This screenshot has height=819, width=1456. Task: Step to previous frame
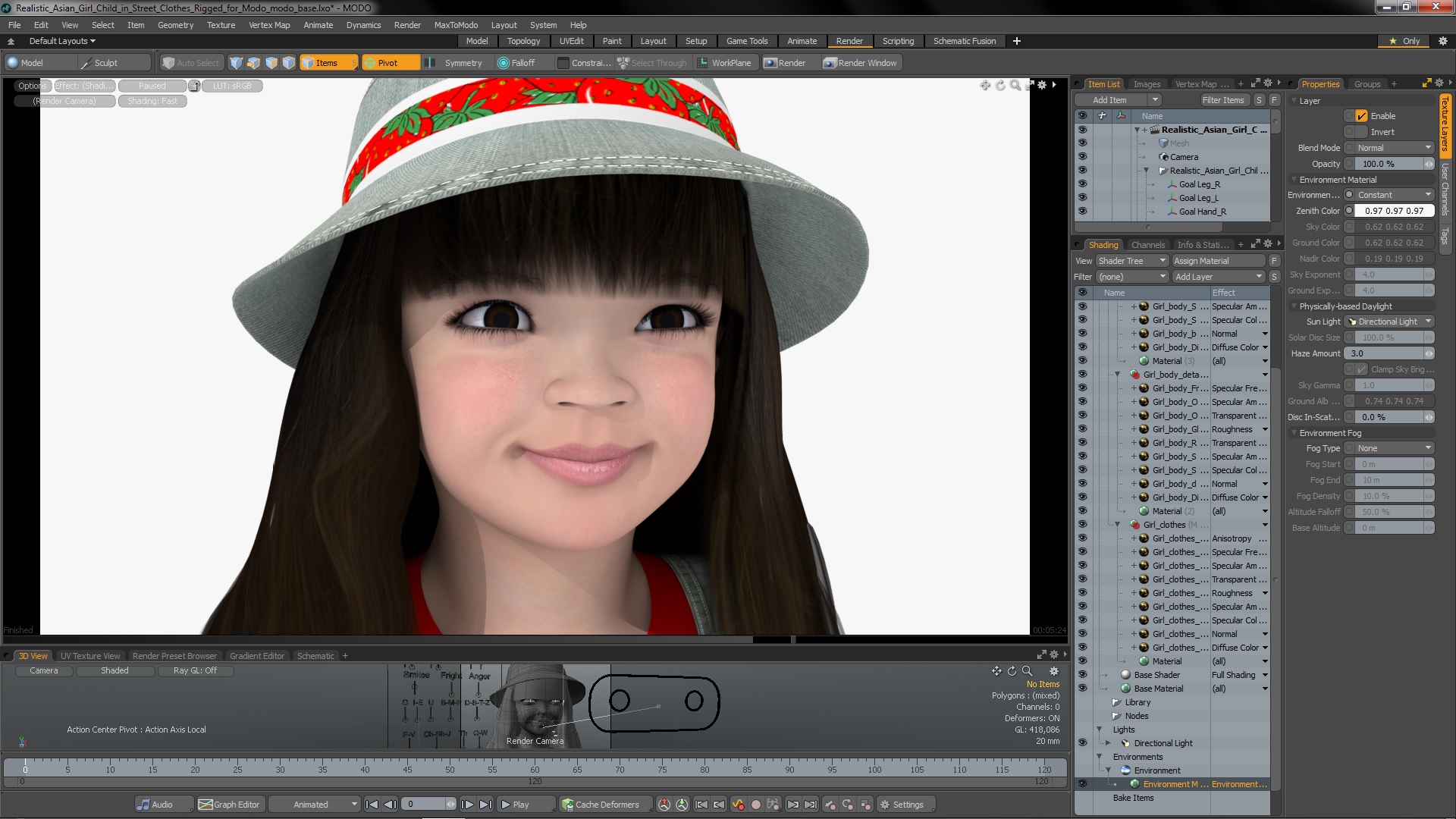click(390, 805)
